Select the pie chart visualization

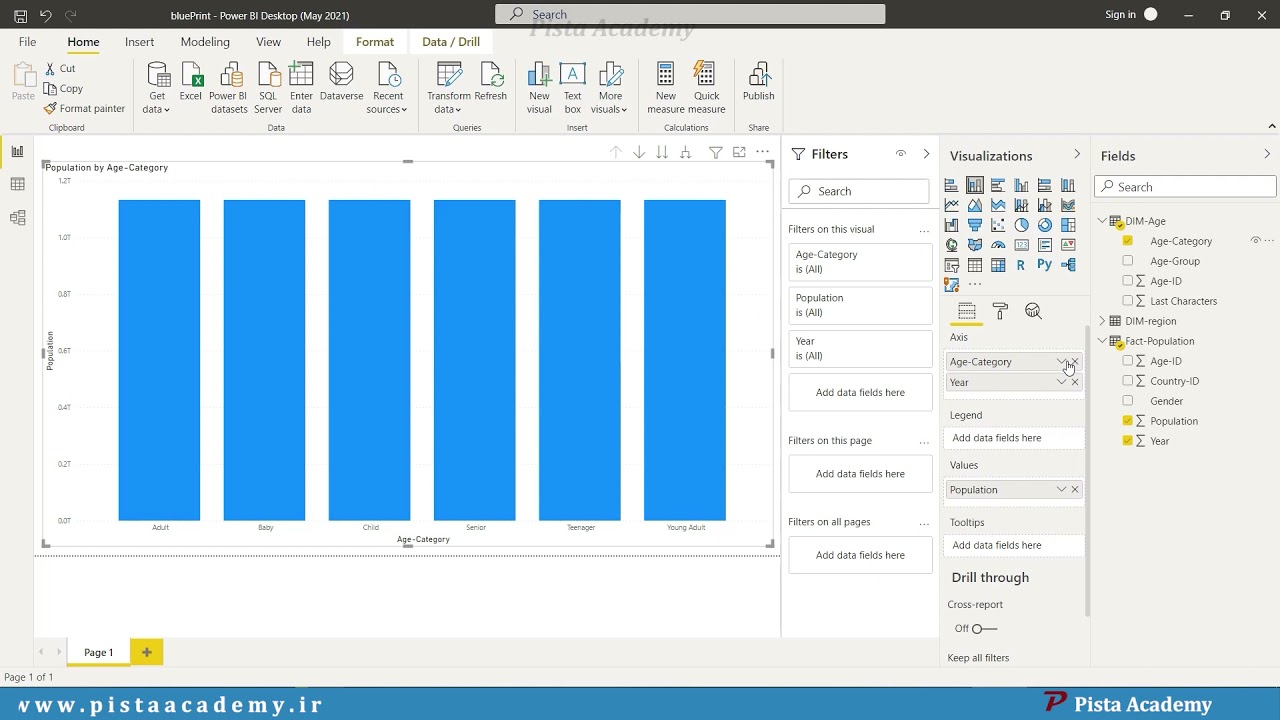[1021, 225]
